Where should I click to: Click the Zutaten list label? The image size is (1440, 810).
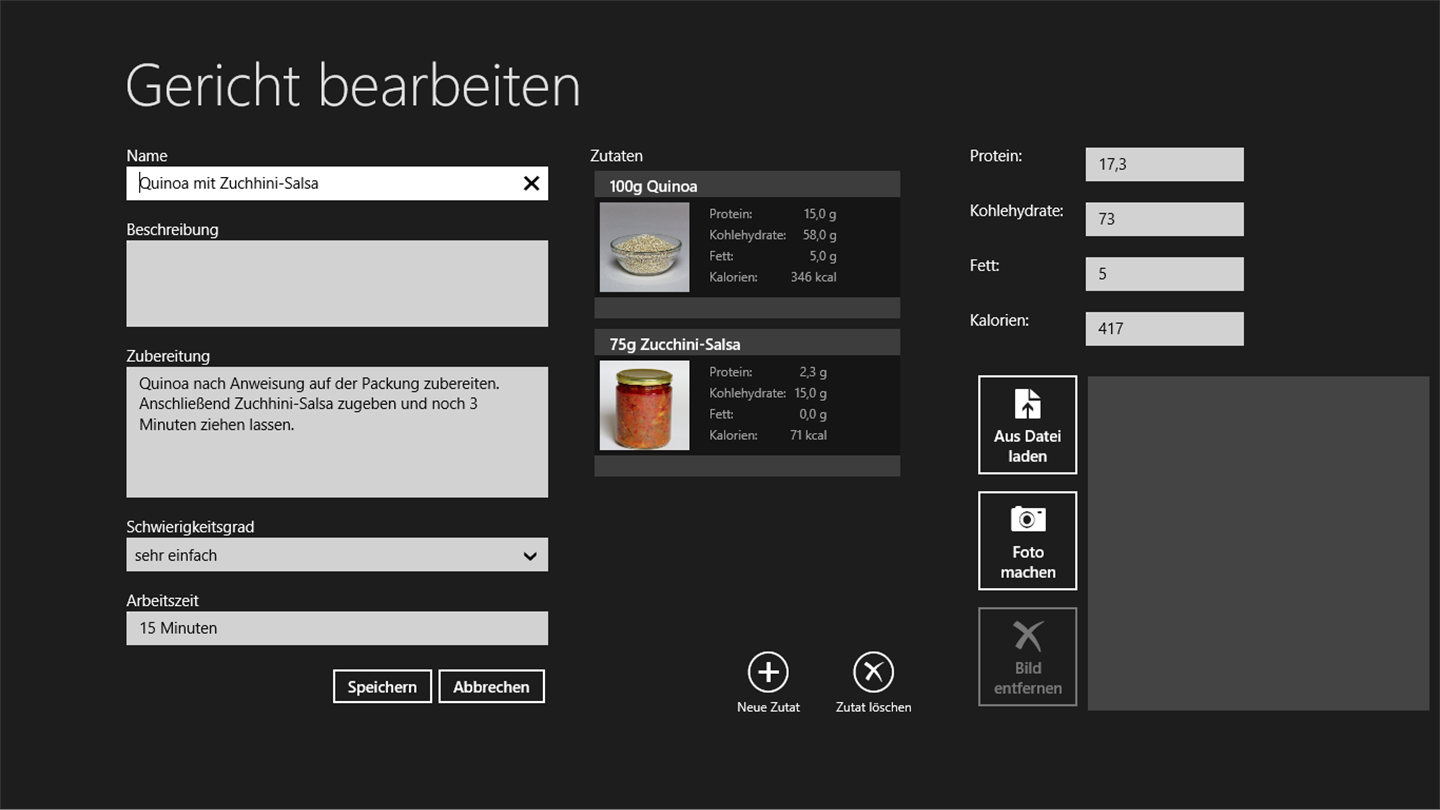(616, 156)
